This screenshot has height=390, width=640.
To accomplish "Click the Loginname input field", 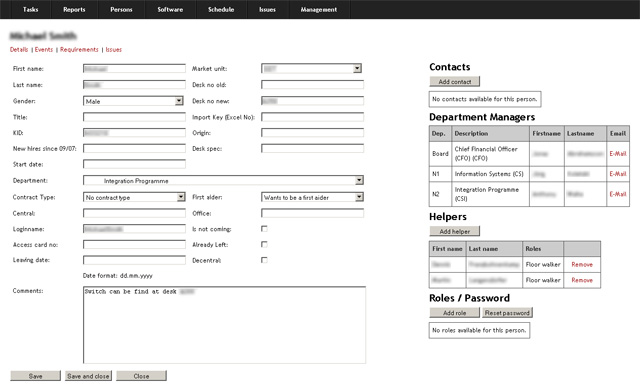I will [x=134, y=229].
